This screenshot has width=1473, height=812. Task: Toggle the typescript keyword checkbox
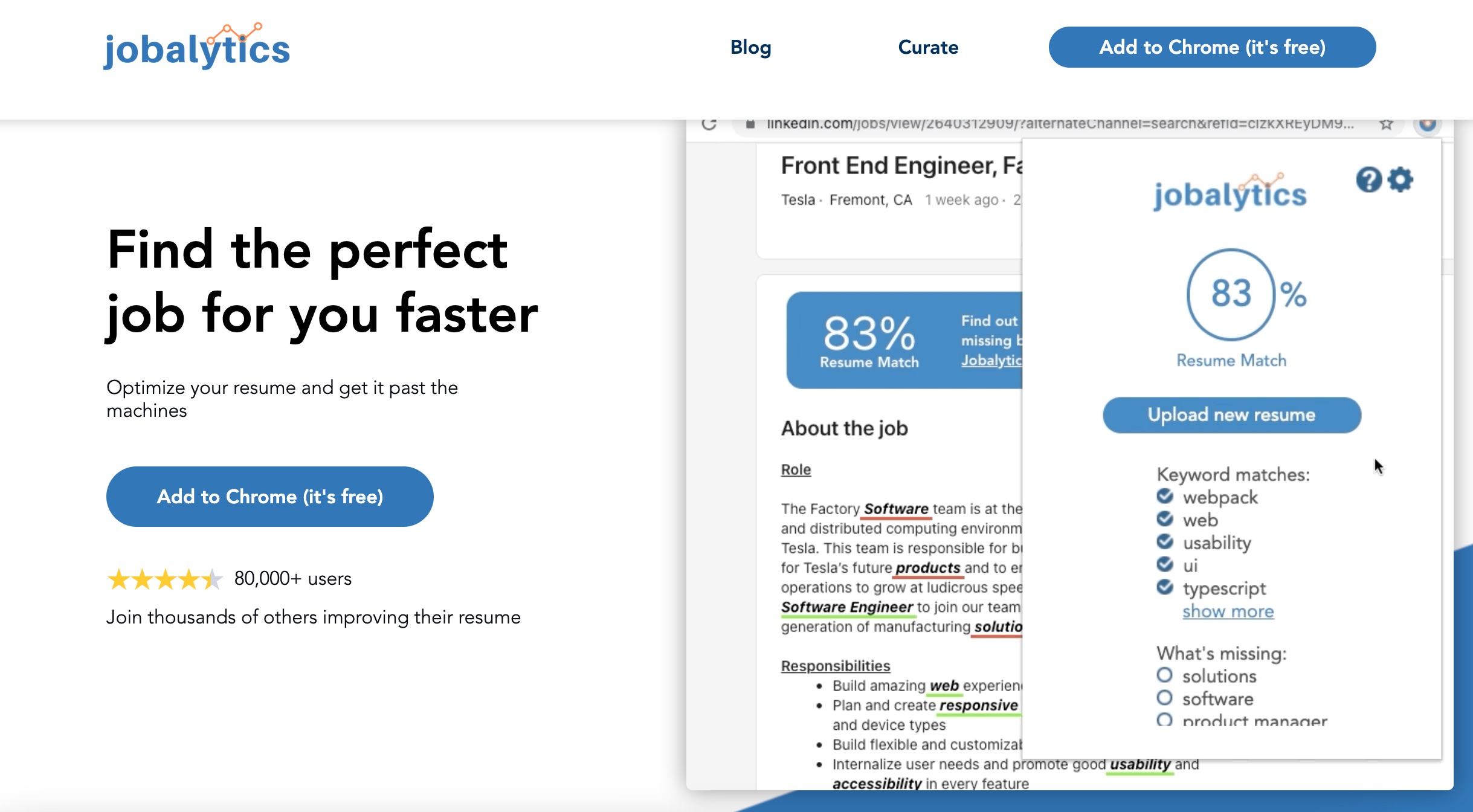coord(1165,587)
